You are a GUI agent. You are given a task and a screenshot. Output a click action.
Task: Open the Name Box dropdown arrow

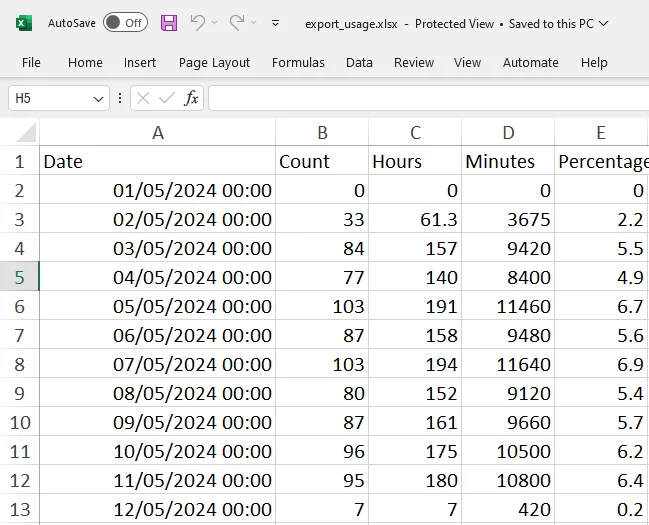(x=98, y=99)
